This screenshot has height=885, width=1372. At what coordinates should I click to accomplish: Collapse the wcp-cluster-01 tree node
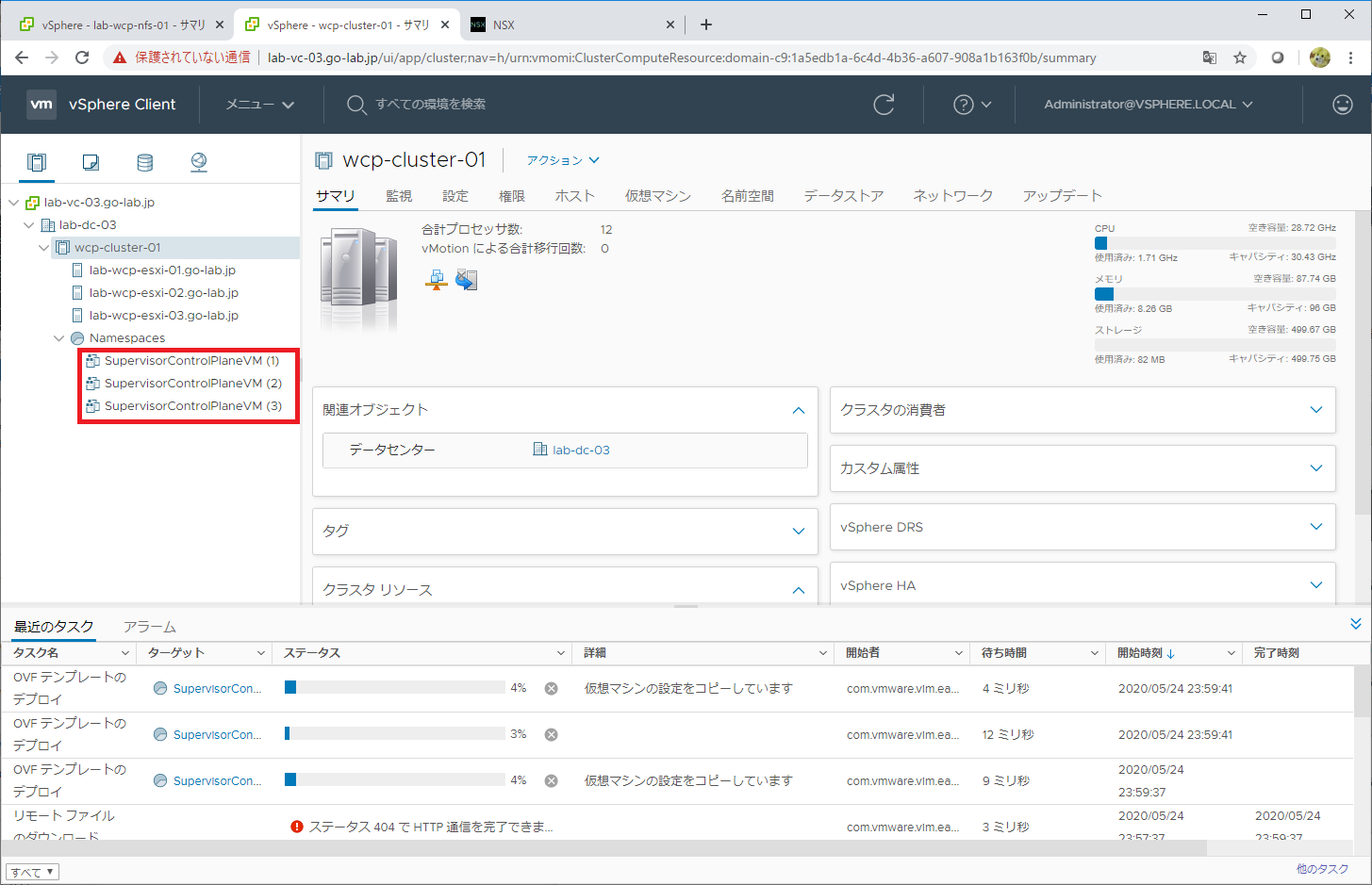[x=44, y=248]
